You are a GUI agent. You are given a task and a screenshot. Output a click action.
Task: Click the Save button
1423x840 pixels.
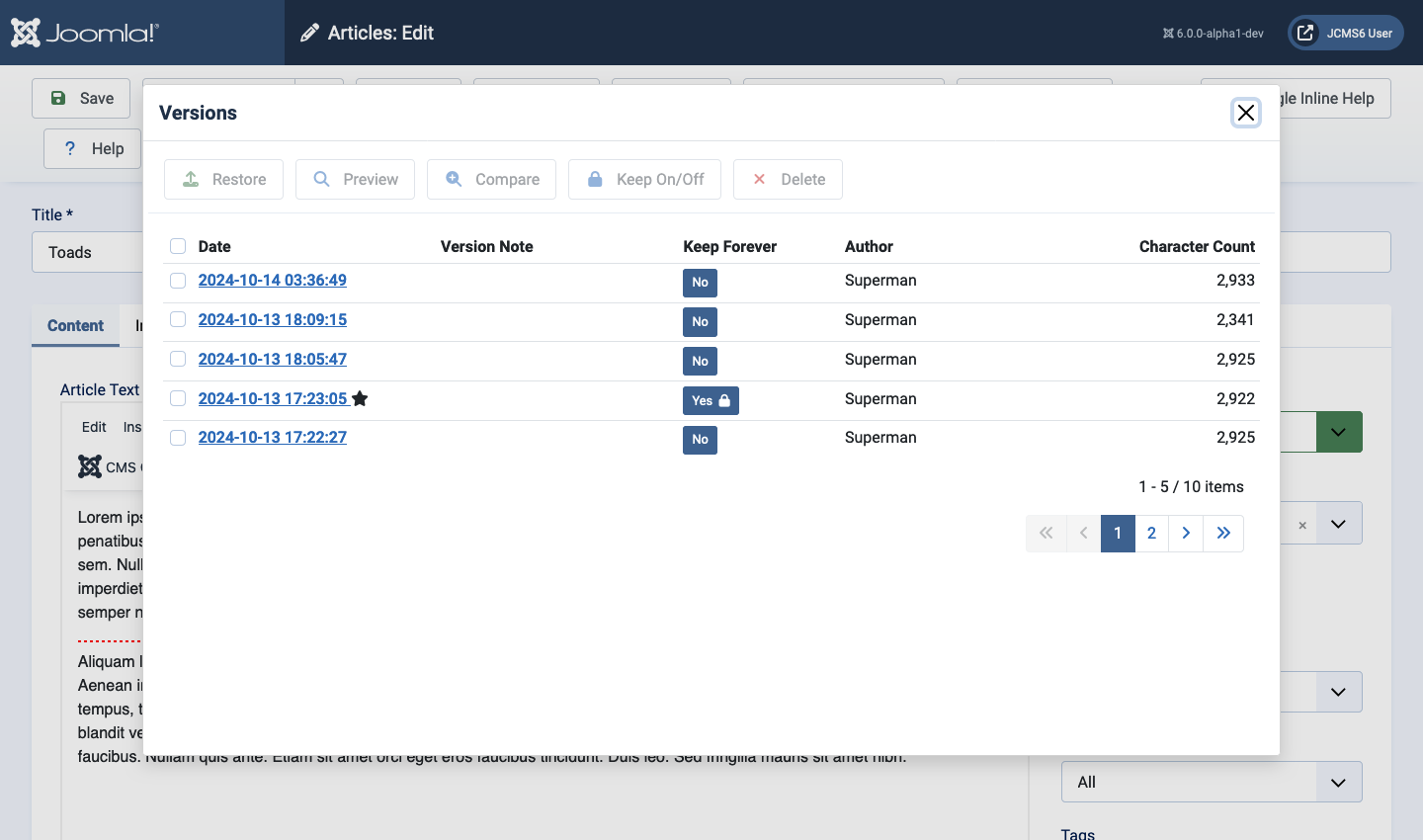pos(81,98)
